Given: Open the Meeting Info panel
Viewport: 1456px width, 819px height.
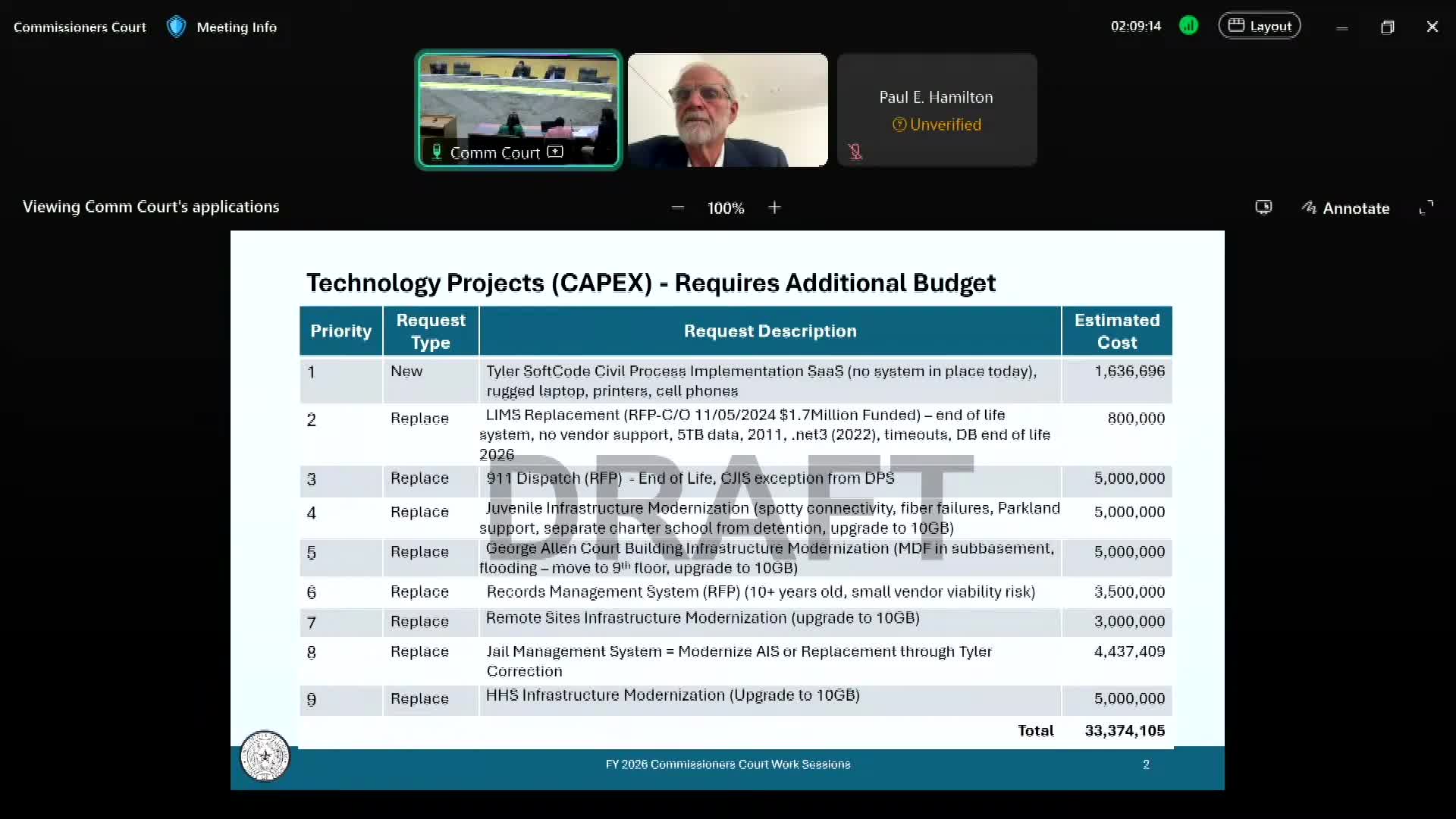Looking at the screenshot, I should (237, 27).
